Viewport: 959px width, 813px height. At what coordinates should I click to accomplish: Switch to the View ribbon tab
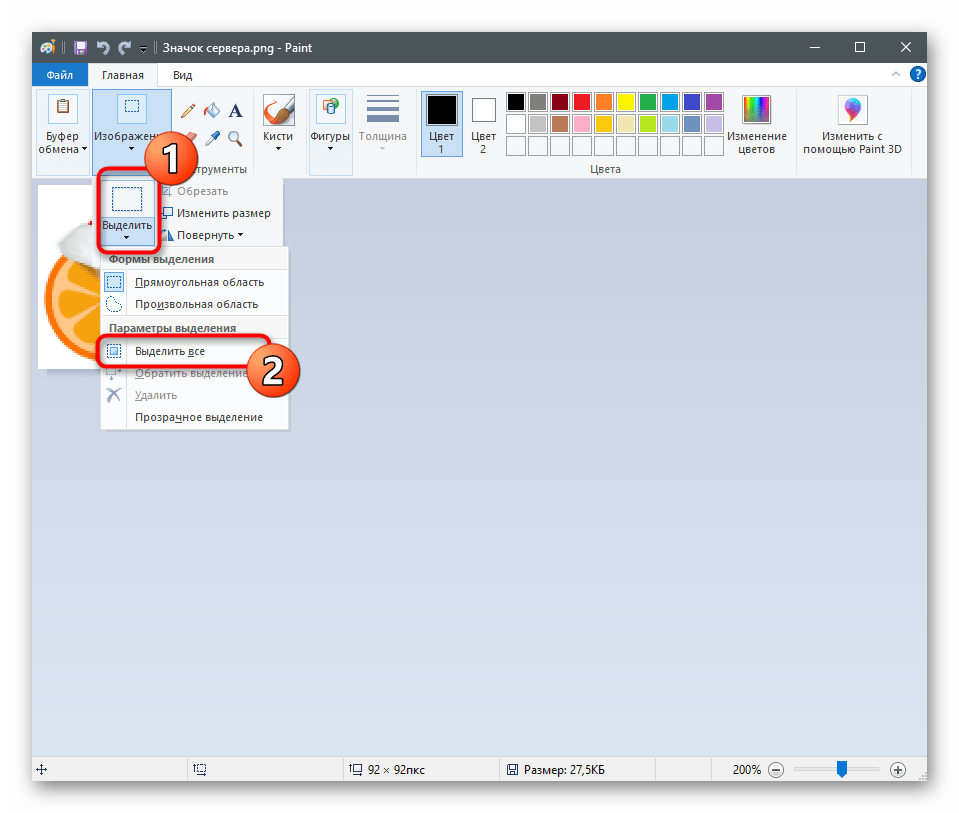[x=182, y=75]
